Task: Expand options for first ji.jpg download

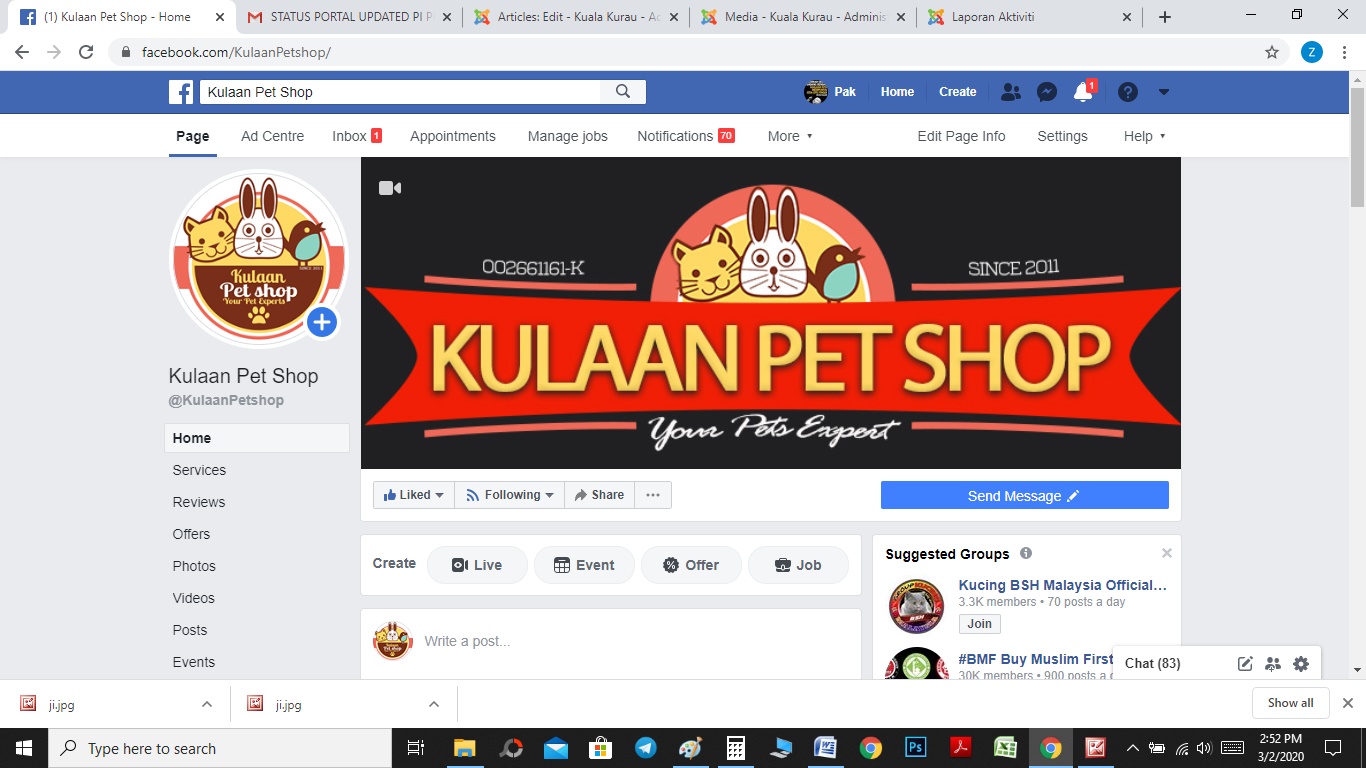Action: [207, 704]
